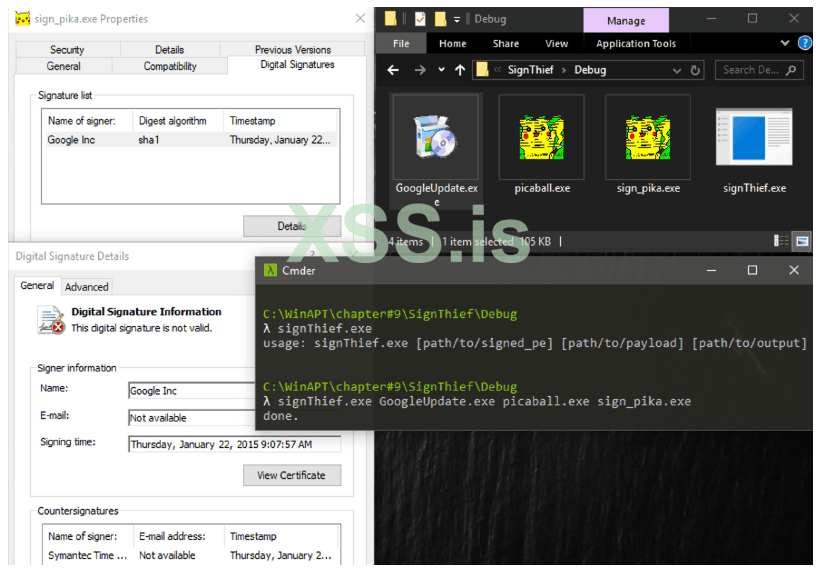This screenshot has width=816, height=568.
Task: Click the signThief.exe usage line
Action: click(534, 343)
